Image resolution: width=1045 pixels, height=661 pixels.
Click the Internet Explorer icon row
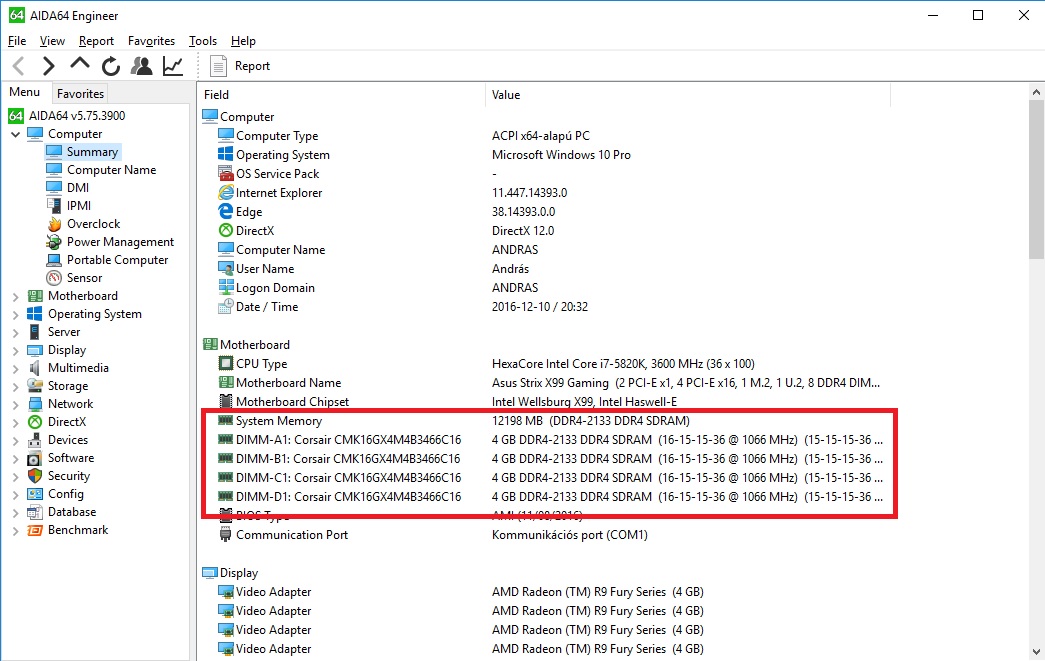pyautogui.click(x=226, y=193)
